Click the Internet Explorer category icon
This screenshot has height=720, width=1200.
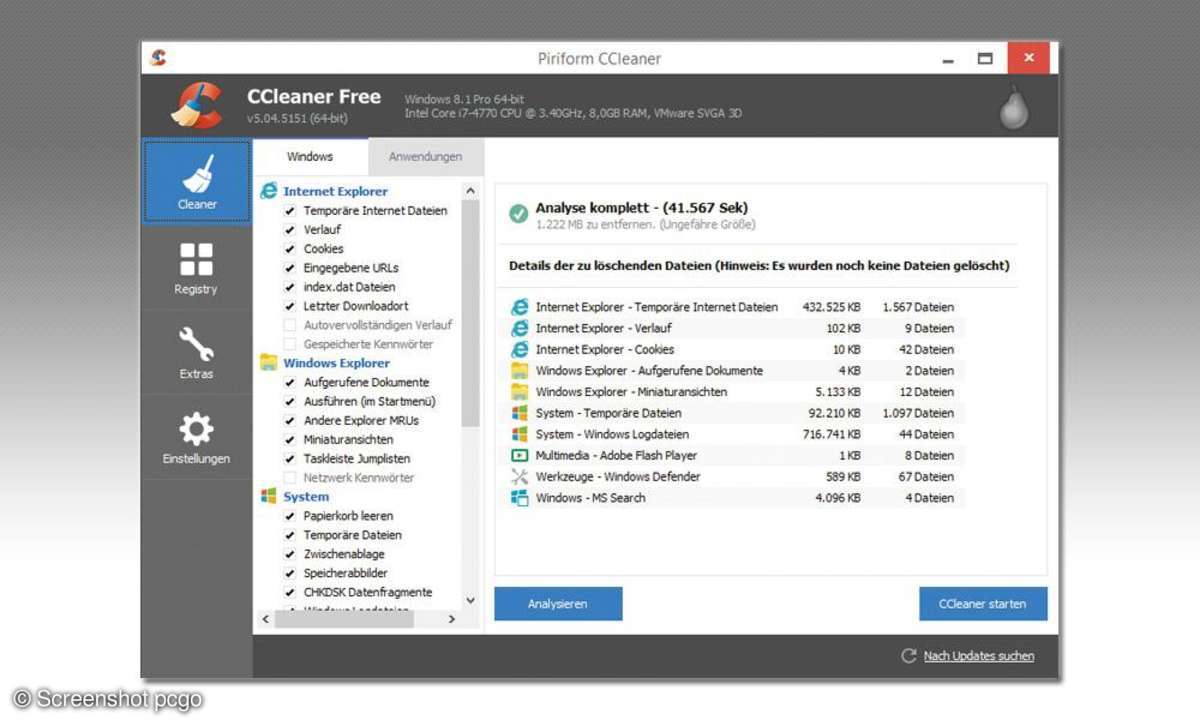[269, 191]
